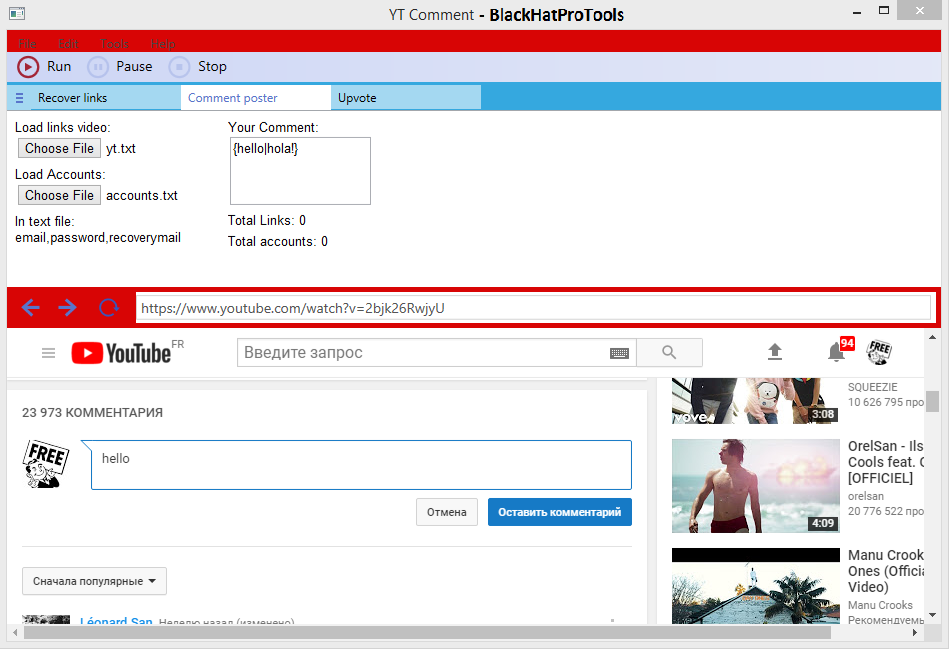Click the app icon in title bar
The image size is (949, 649).
click(x=17, y=13)
